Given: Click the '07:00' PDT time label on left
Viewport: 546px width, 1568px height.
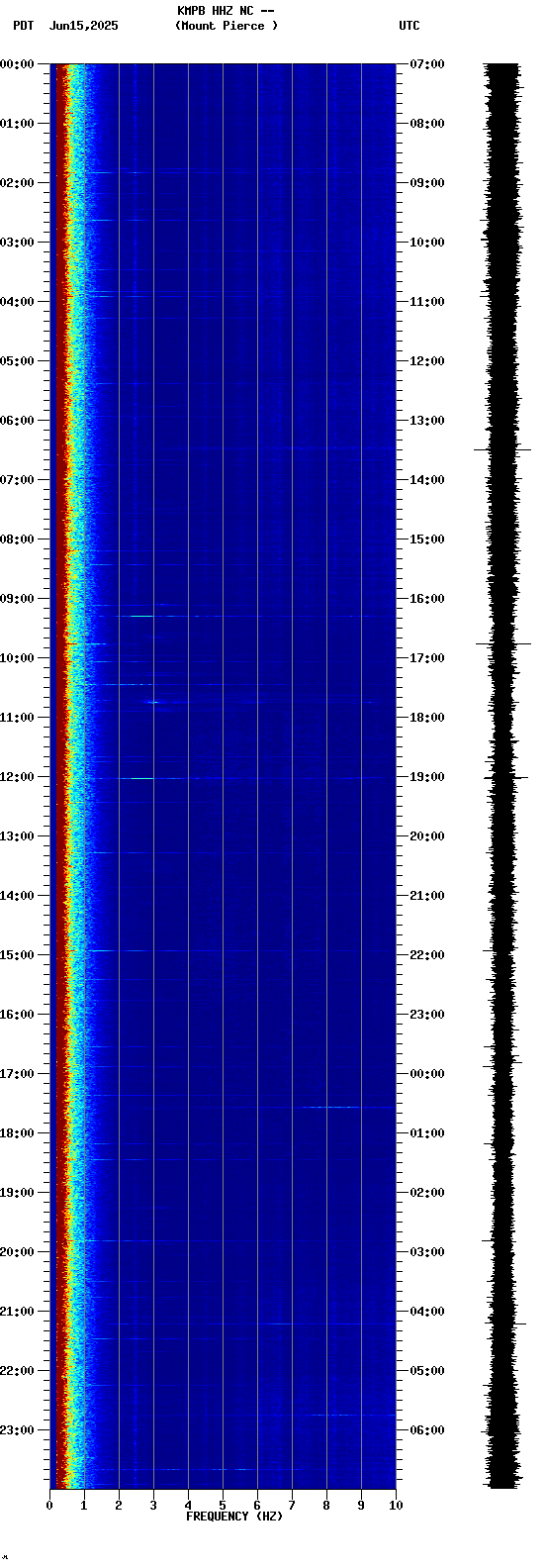Looking at the screenshot, I should 17,480.
